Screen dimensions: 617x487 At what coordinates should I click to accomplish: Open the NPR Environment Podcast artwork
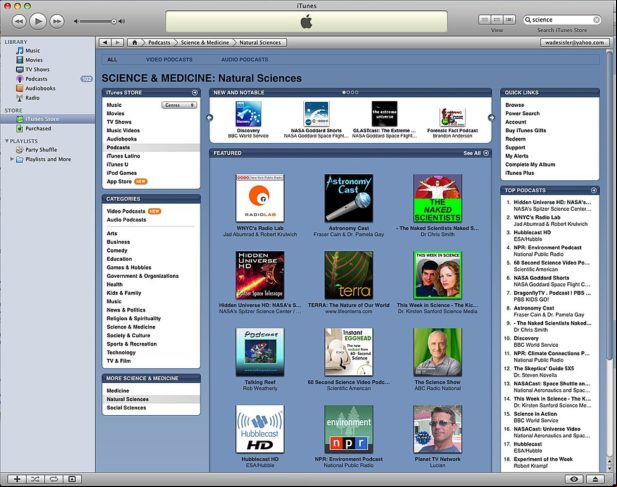(349, 429)
